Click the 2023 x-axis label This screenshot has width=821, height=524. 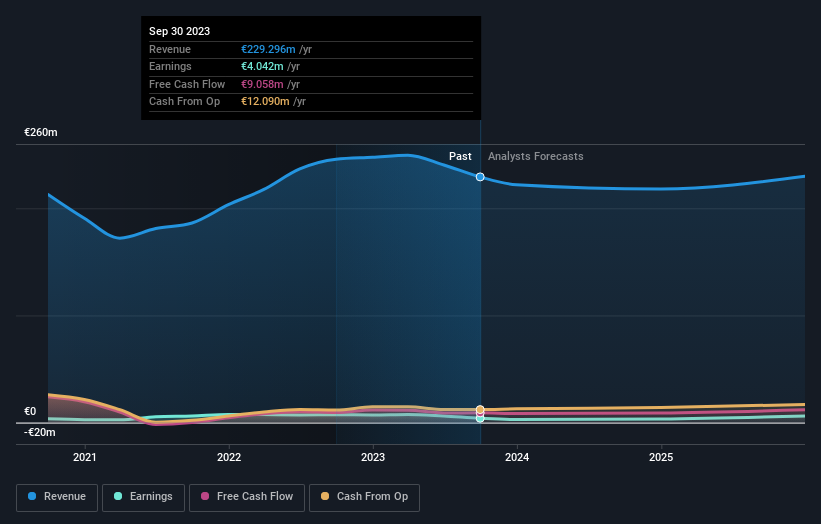tap(373, 457)
